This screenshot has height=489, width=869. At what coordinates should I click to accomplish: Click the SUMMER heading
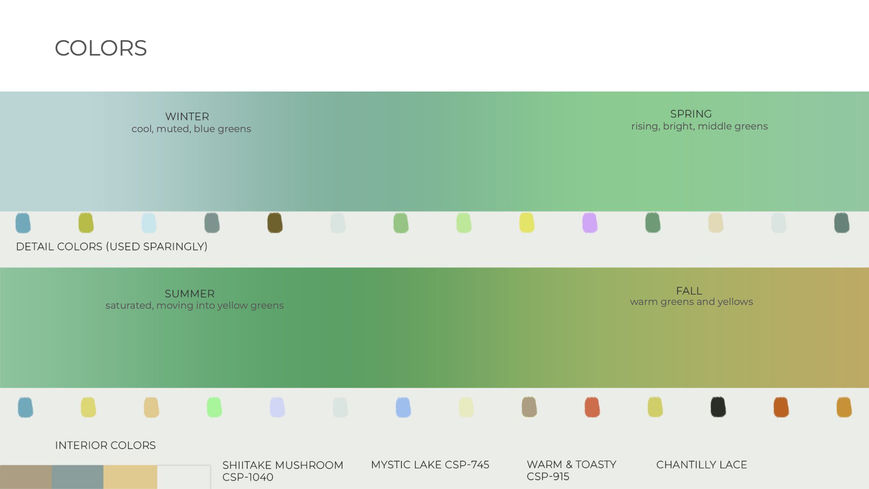coord(190,293)
